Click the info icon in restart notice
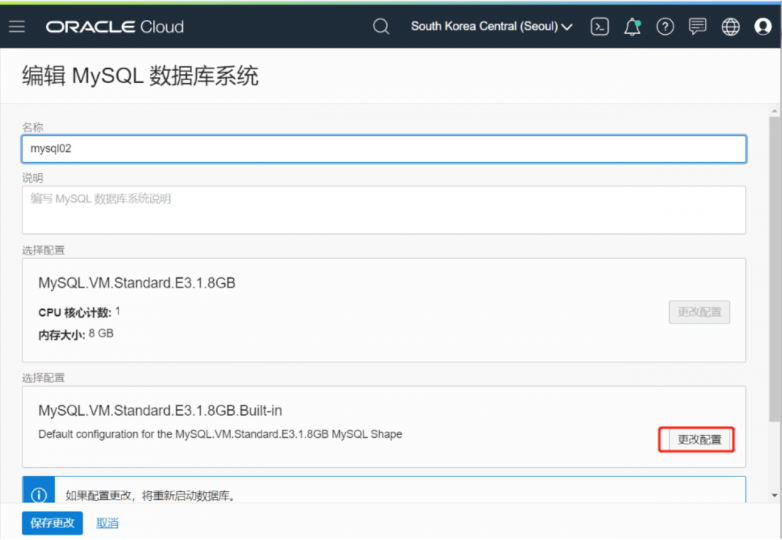This screenshot has height=540, width=782. click(38, 495)
